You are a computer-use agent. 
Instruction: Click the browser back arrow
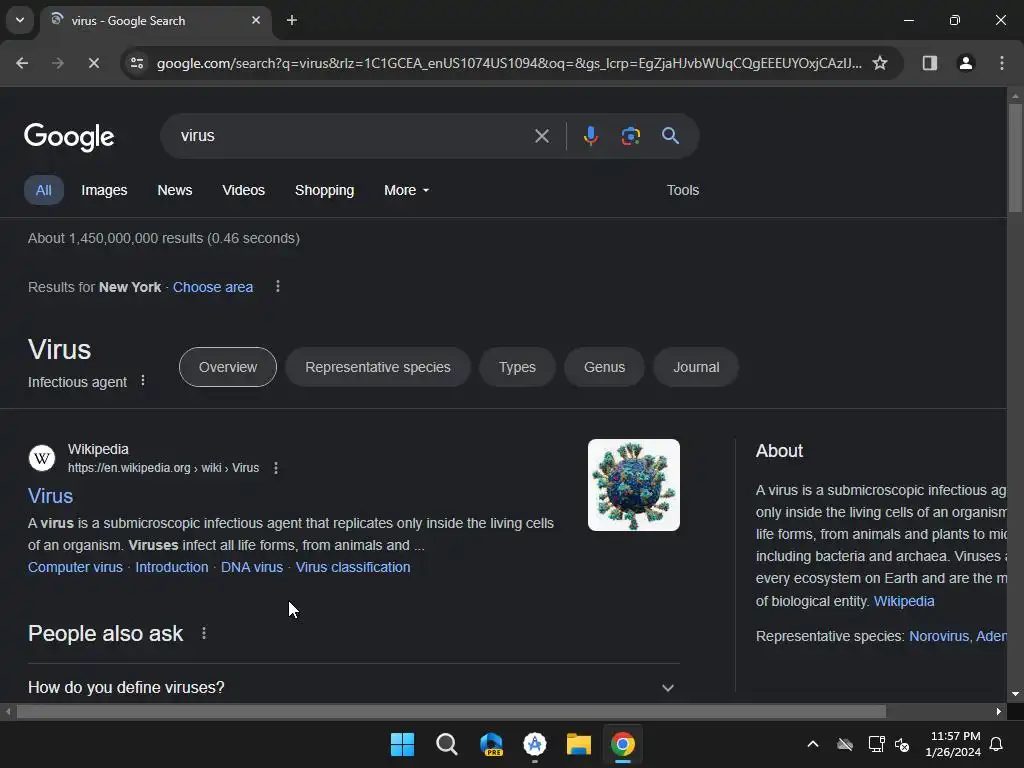22,63
